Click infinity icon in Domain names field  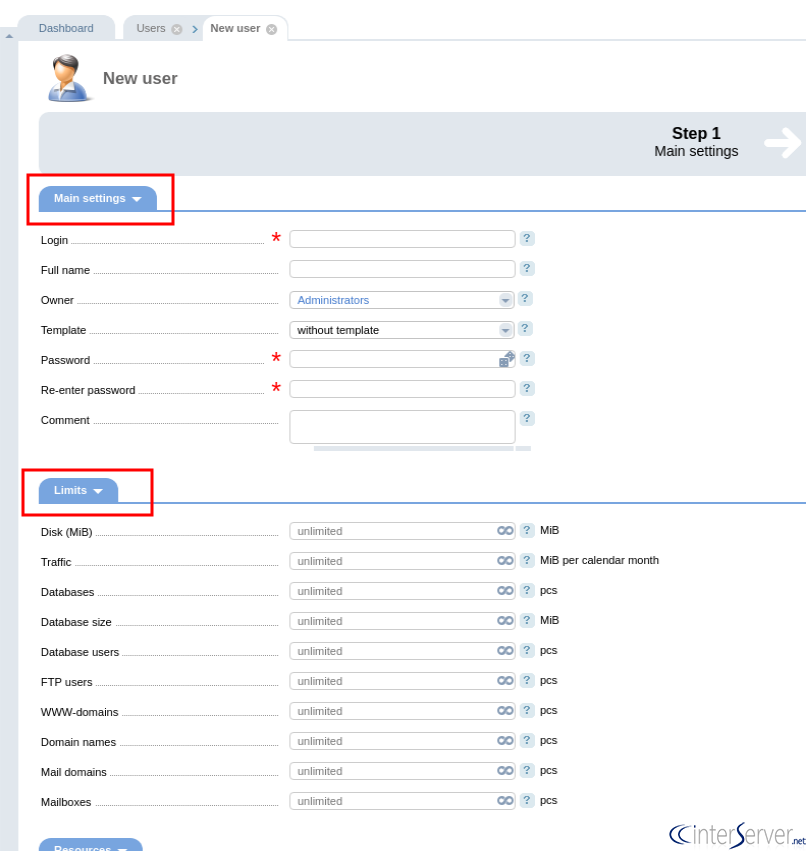tap(505, 741)
